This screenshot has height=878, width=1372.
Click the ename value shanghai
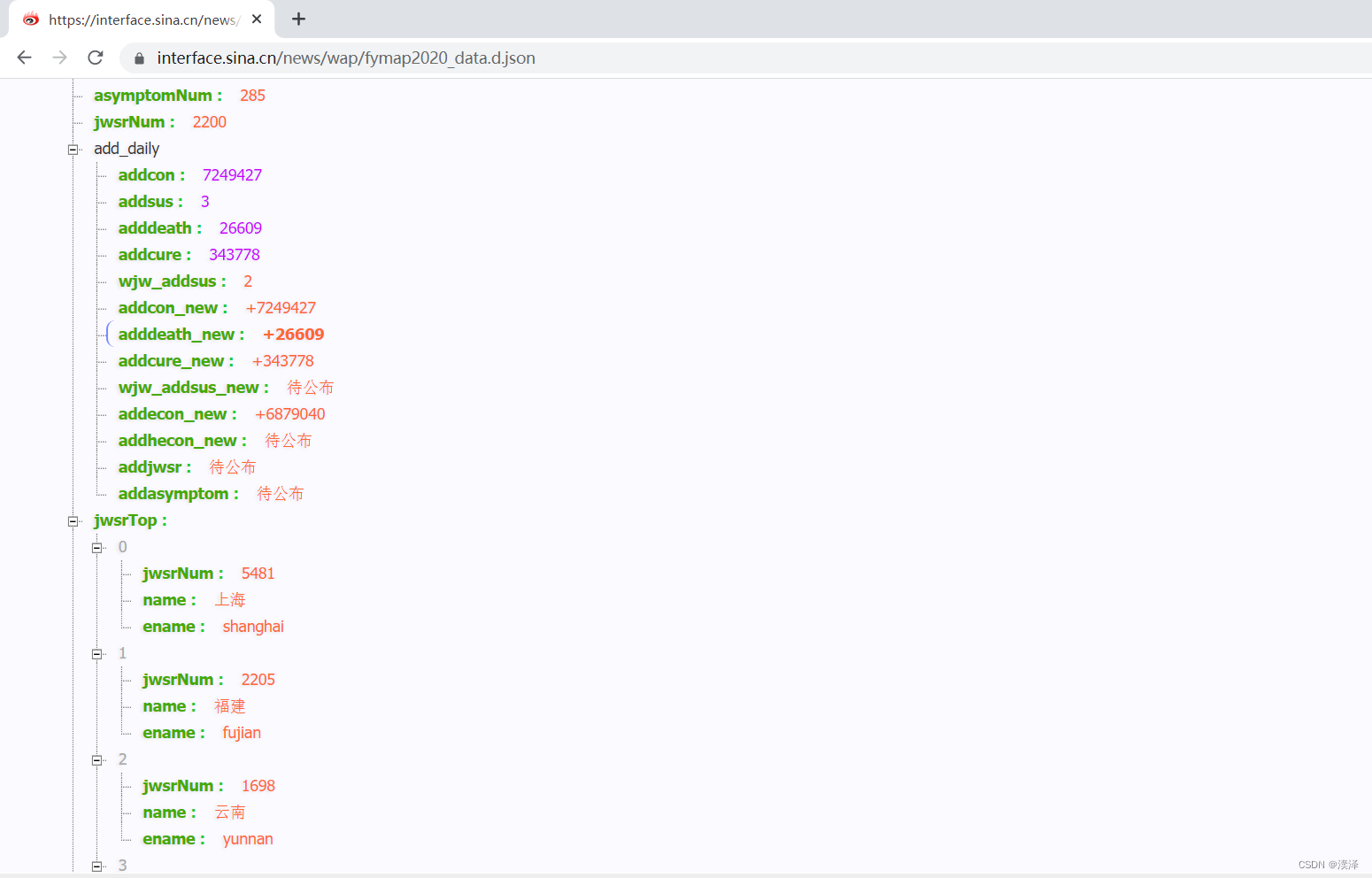coord(252,626)
